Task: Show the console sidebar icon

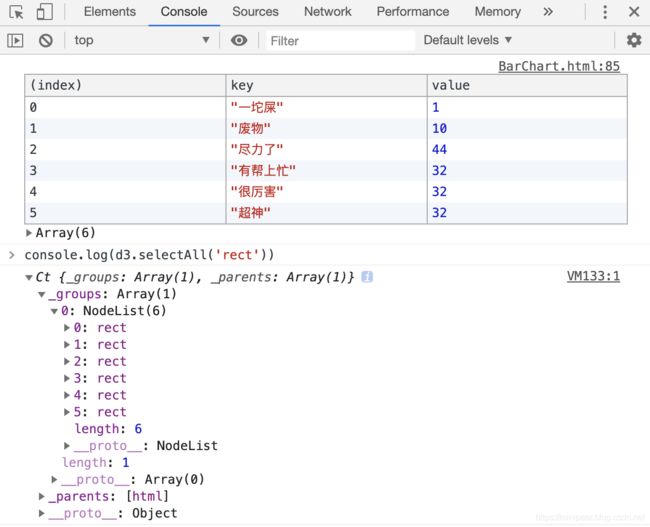Action: tap(15, 40)
